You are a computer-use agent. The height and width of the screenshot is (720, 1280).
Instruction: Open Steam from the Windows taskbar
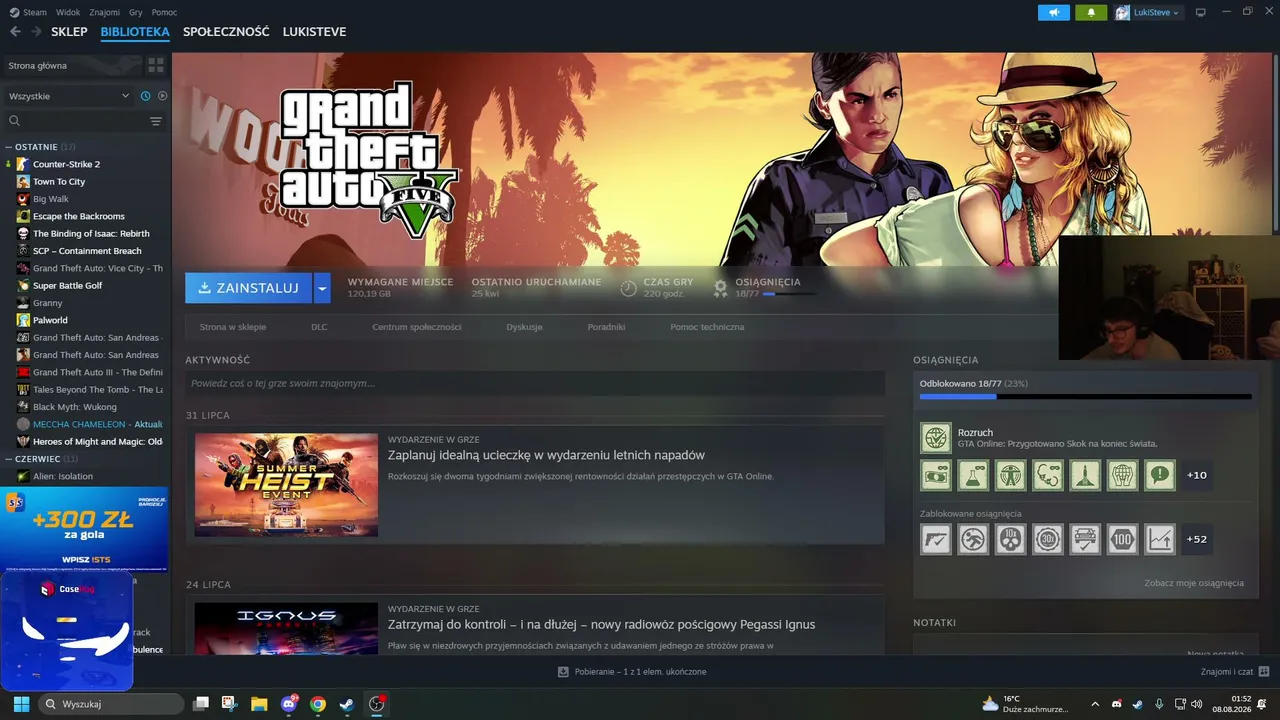(346, 704)
